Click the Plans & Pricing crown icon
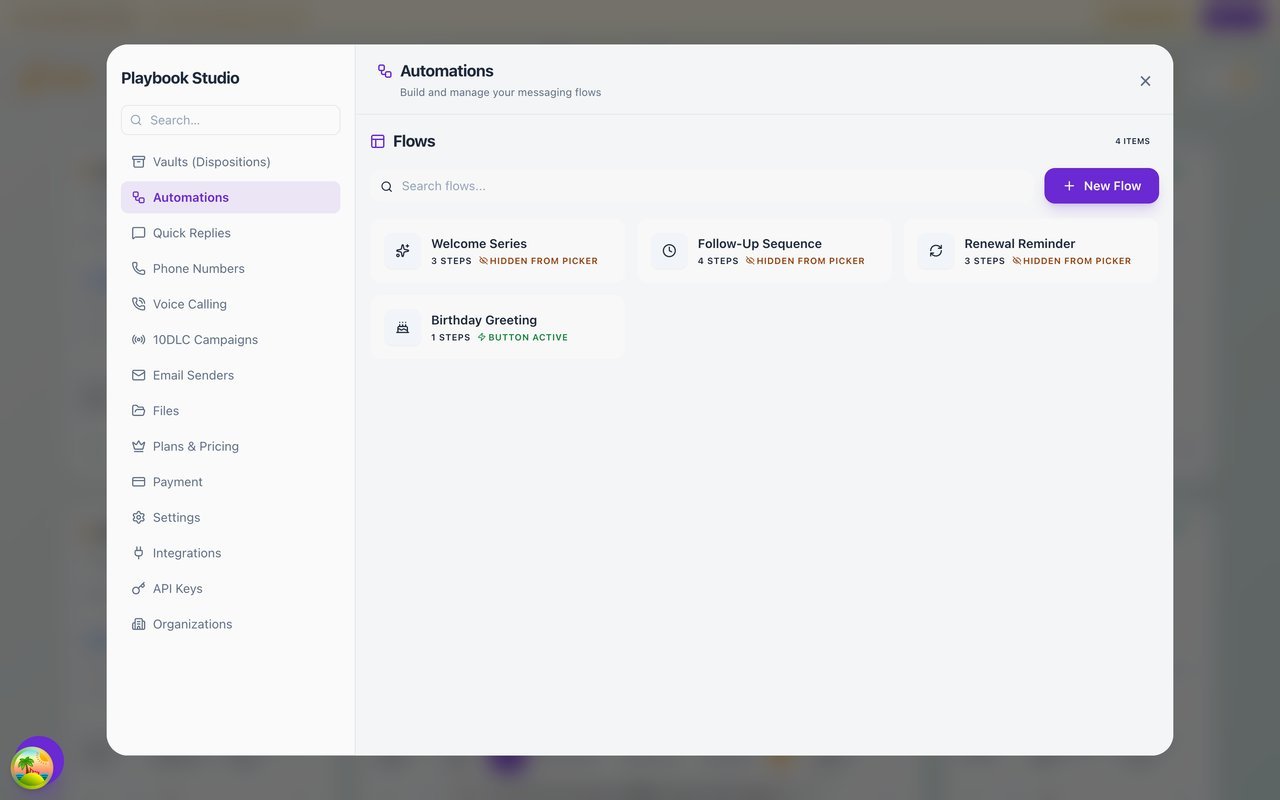Viewport: 1280px width, 800px height. pyautogui.click(x=138, y=446)
